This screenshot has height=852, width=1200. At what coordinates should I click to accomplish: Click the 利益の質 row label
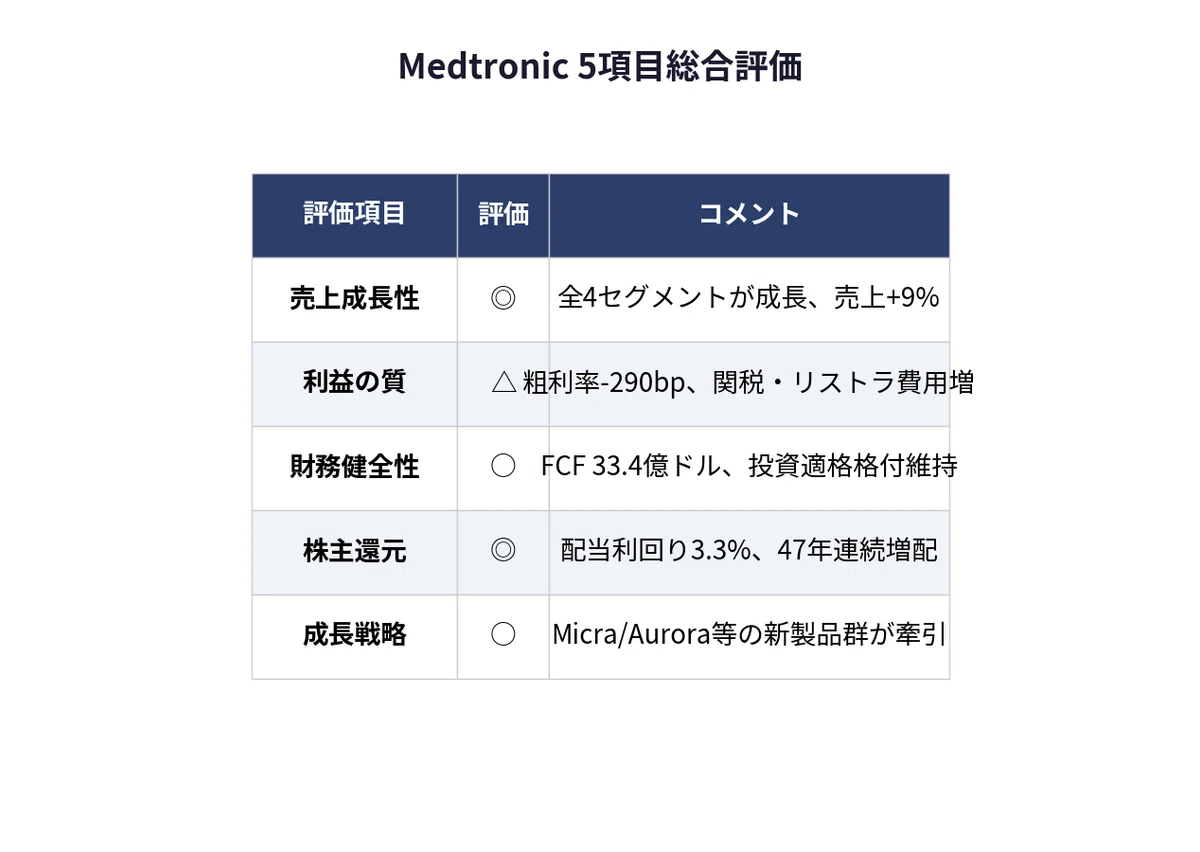click(355, 382)
